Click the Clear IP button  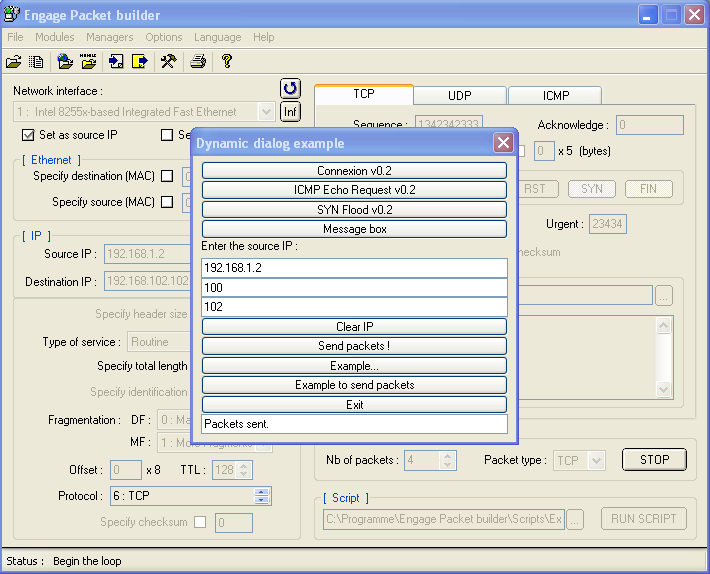(354, 326)
